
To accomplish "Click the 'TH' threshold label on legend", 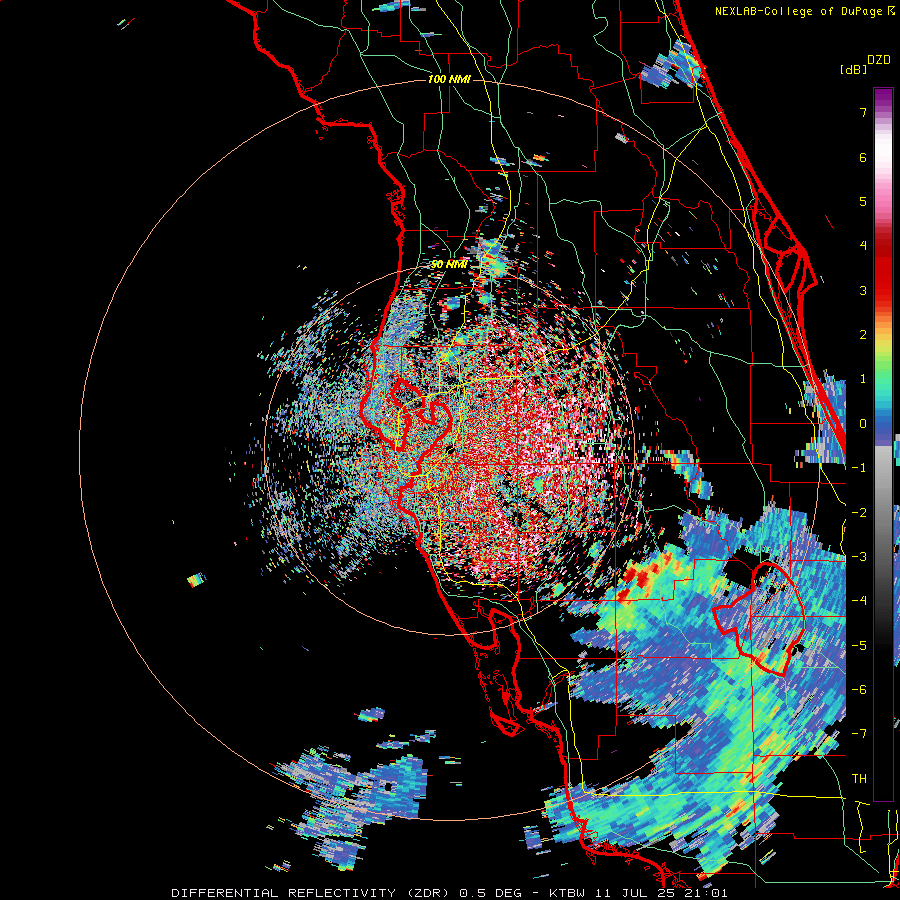I will tap(859, 779).
